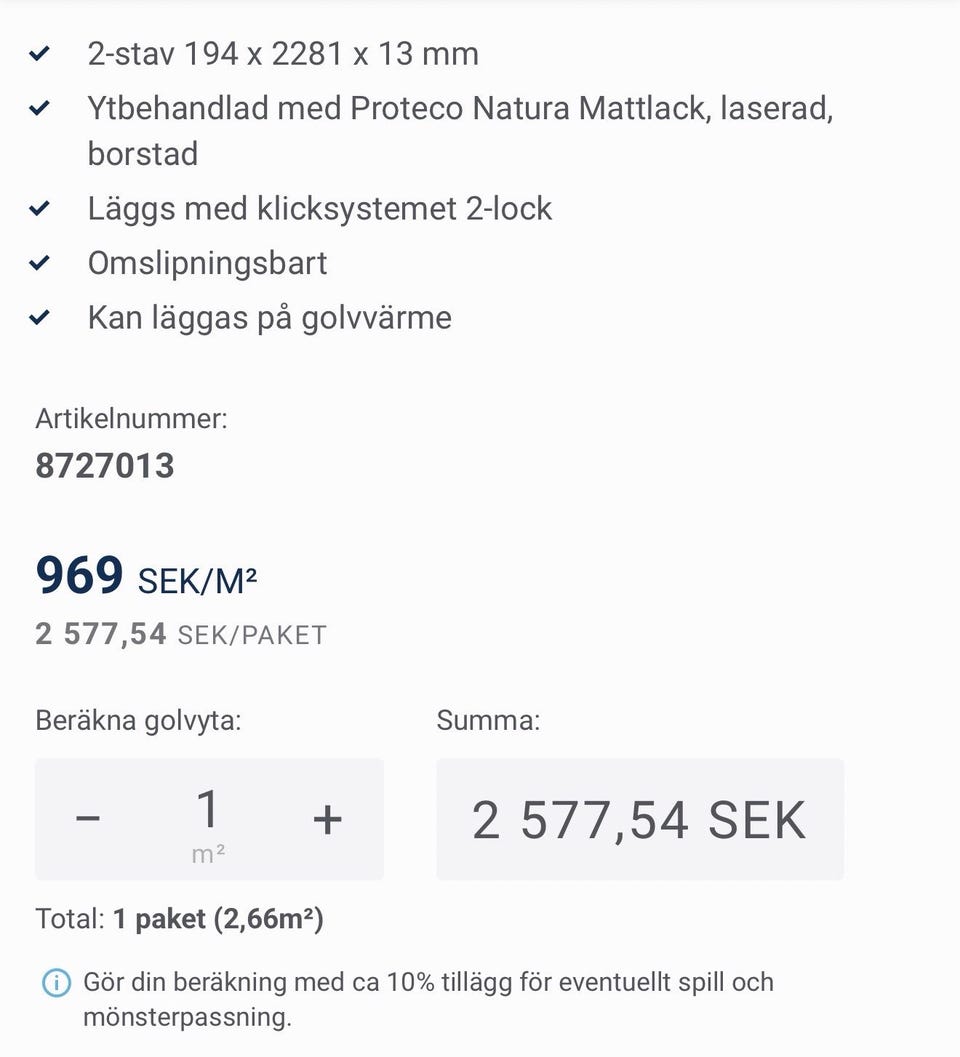Click the Total 1 paket (2,66m²) text
This screenshot has width=960, height=1057.
click(x=179, y=919)
